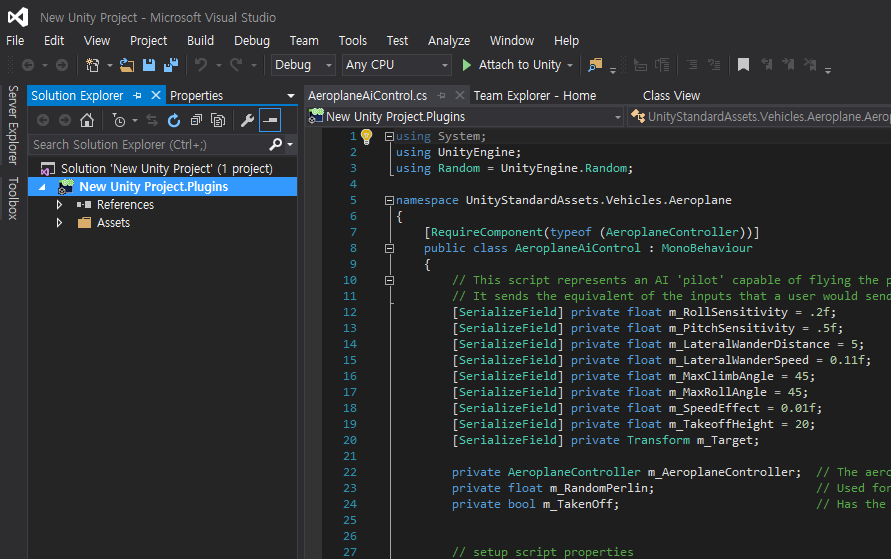
Task: Open the Solution Explorer search options arrow
Action: 290,145
